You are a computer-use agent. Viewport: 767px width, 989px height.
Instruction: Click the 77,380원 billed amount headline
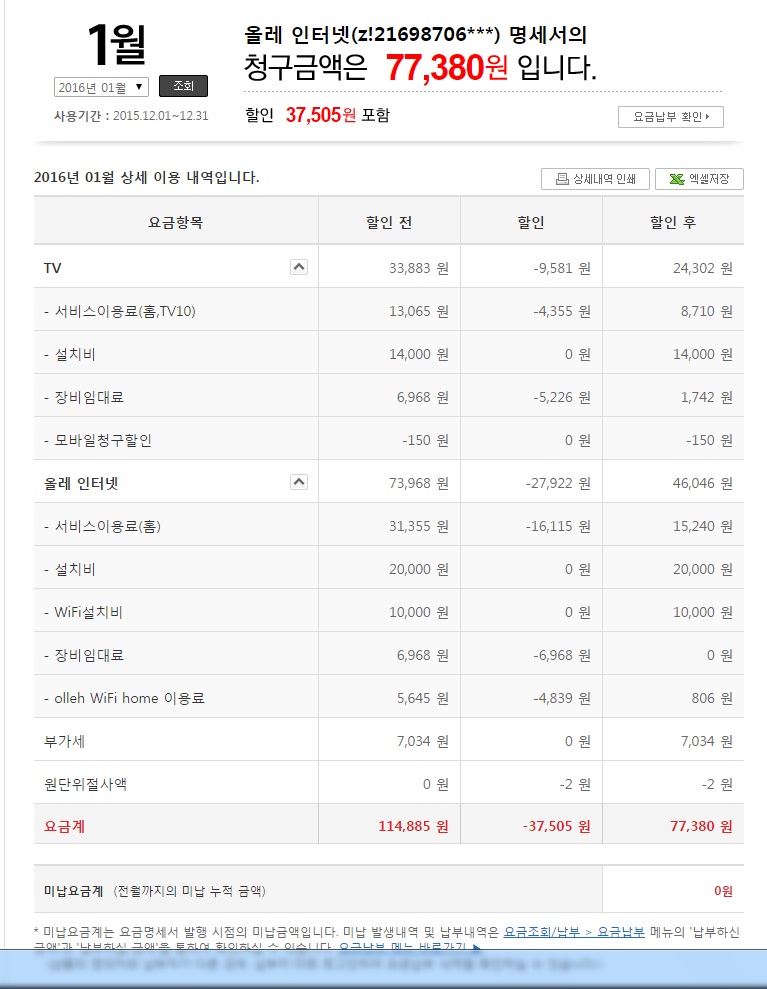446,68
